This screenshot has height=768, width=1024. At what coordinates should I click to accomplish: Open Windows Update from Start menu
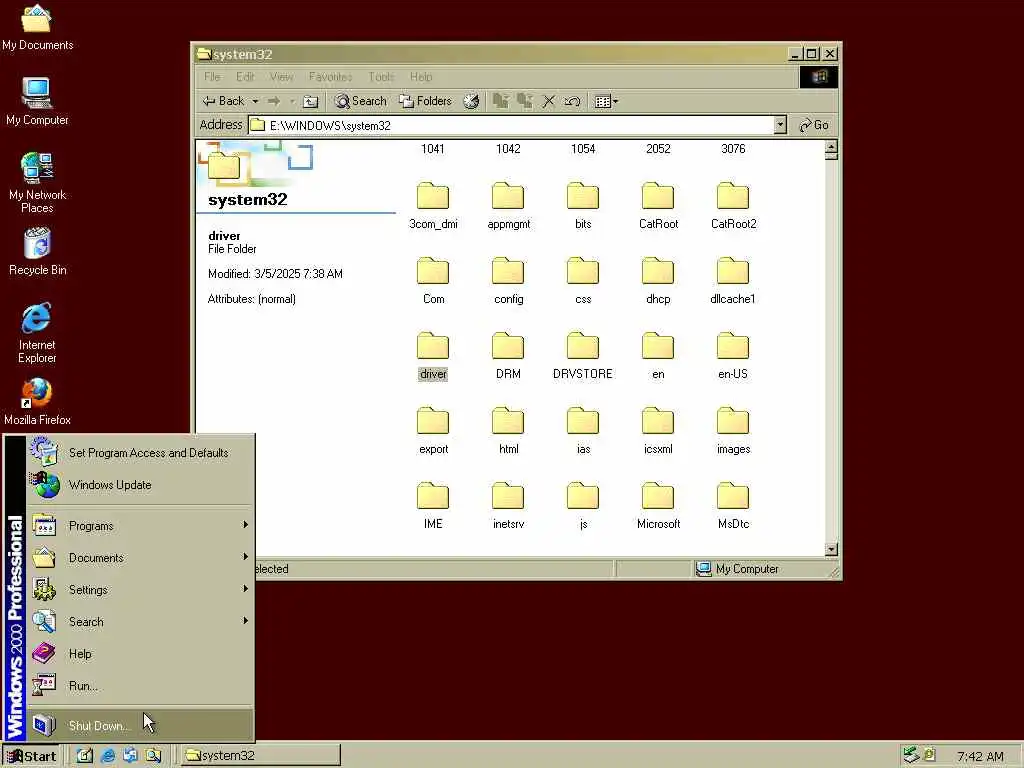coord(140,485)
